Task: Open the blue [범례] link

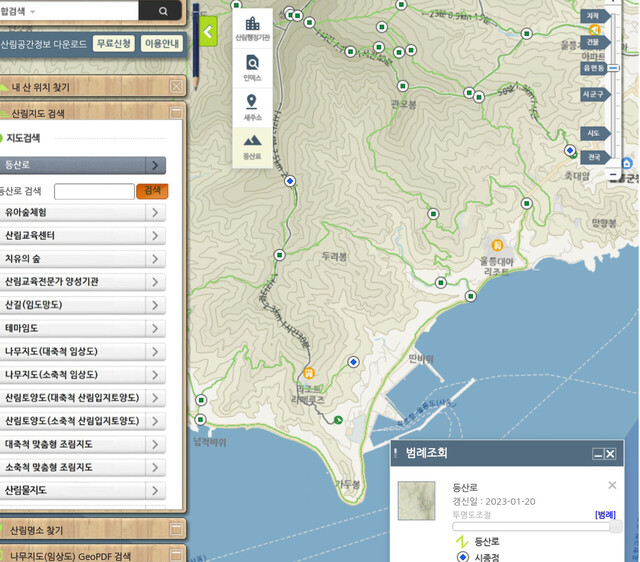Action: tap(605, 515)
